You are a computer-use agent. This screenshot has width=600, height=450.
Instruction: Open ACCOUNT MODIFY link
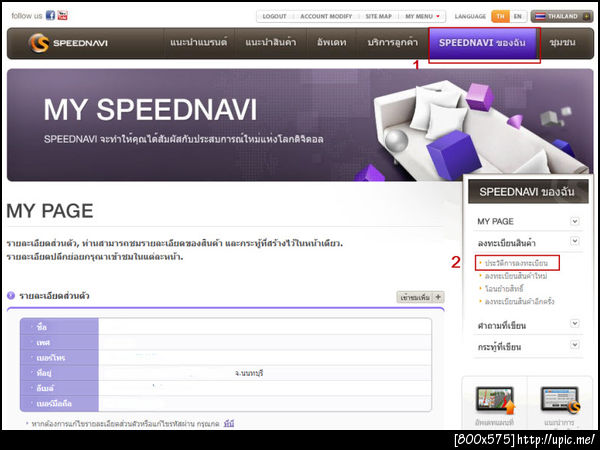tap(326, 16)
